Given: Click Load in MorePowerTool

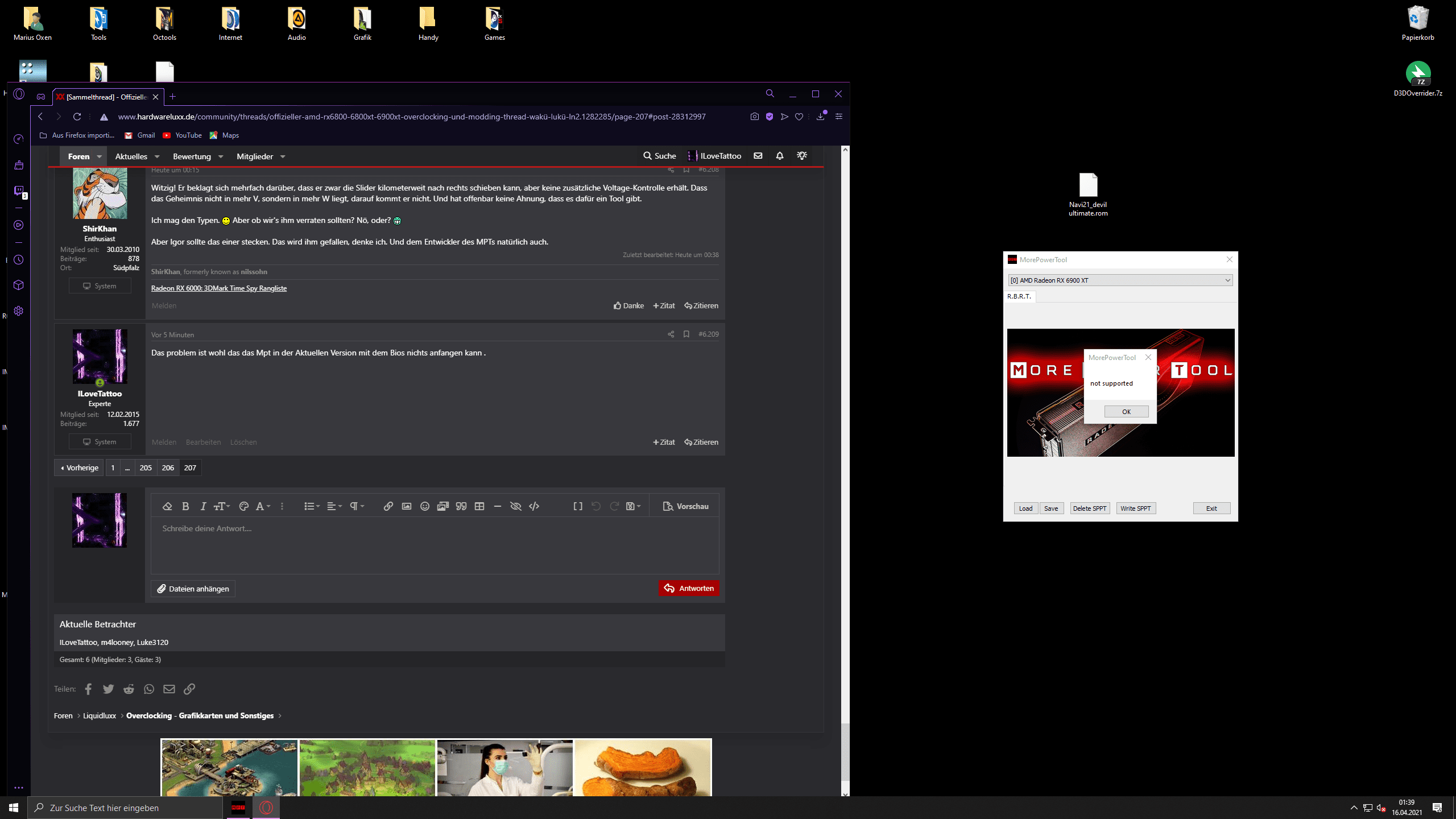Looking at the screenshot, I should point(1025,508).
